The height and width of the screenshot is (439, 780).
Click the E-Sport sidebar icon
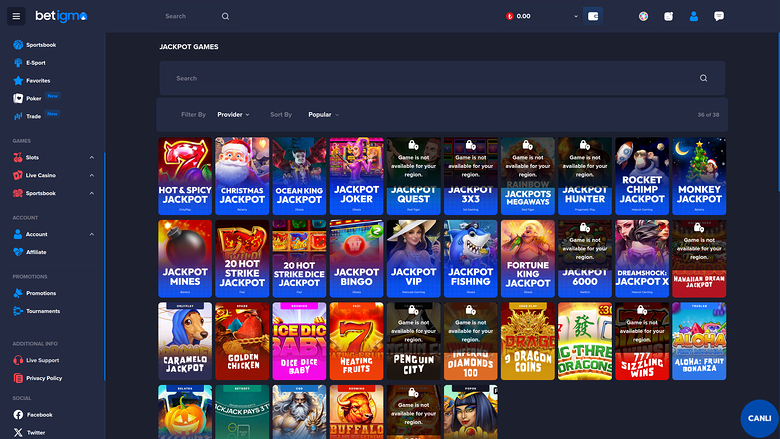pos(18,63)
